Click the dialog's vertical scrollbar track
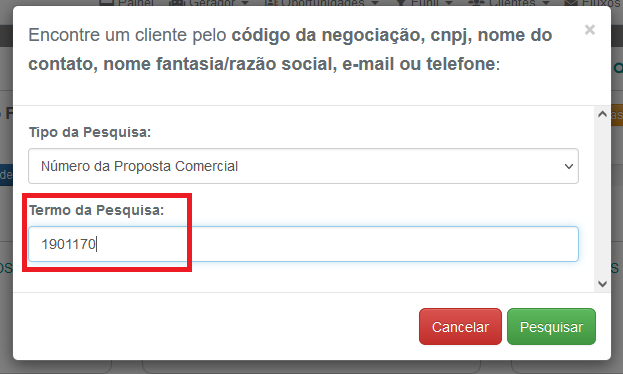Screen dimensions: 623x374 point(602,199)
